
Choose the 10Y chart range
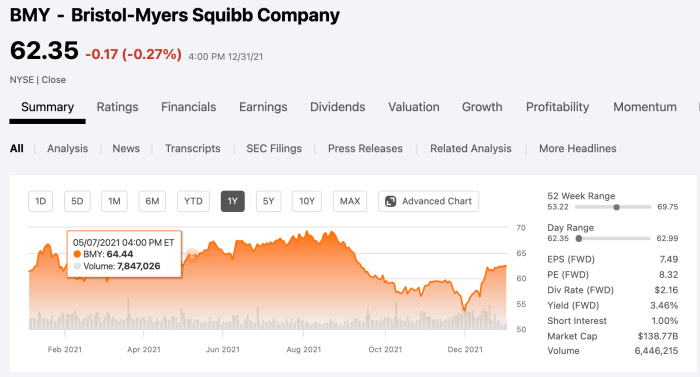307,201
